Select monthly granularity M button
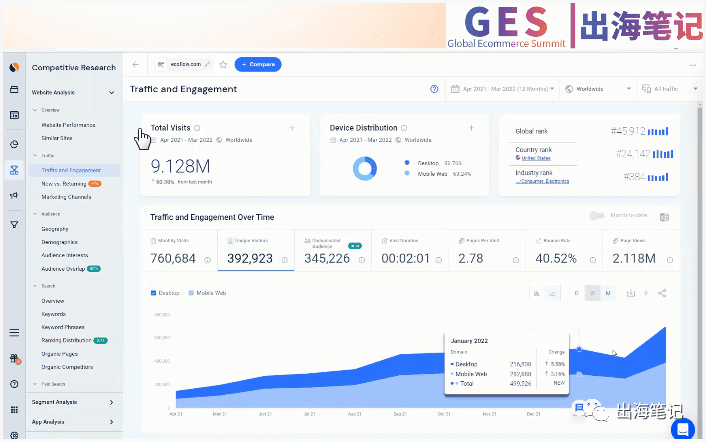 coord(608,293)
